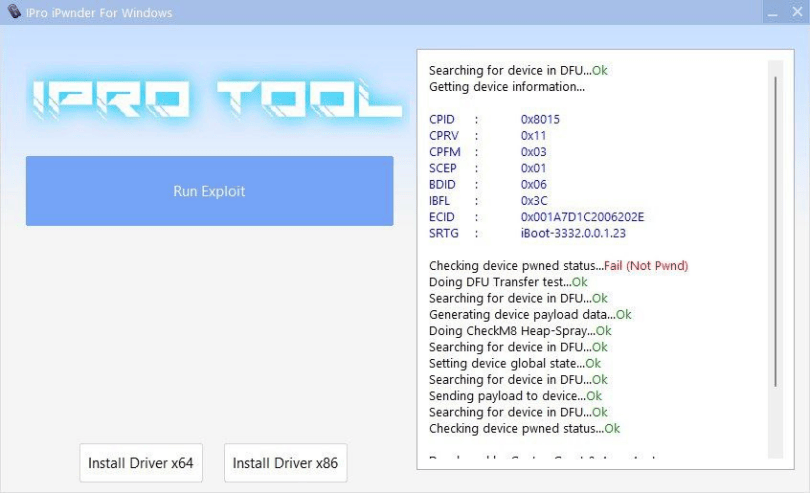Screen dimensions: 810x493
Task: Click the window title 'iPro iPwnder For Windows'
Action: pyautogui.click(x=99, y=12)
